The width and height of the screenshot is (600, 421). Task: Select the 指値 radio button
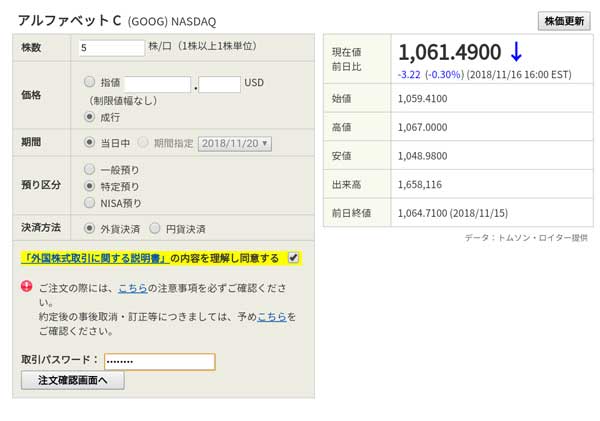90,83
